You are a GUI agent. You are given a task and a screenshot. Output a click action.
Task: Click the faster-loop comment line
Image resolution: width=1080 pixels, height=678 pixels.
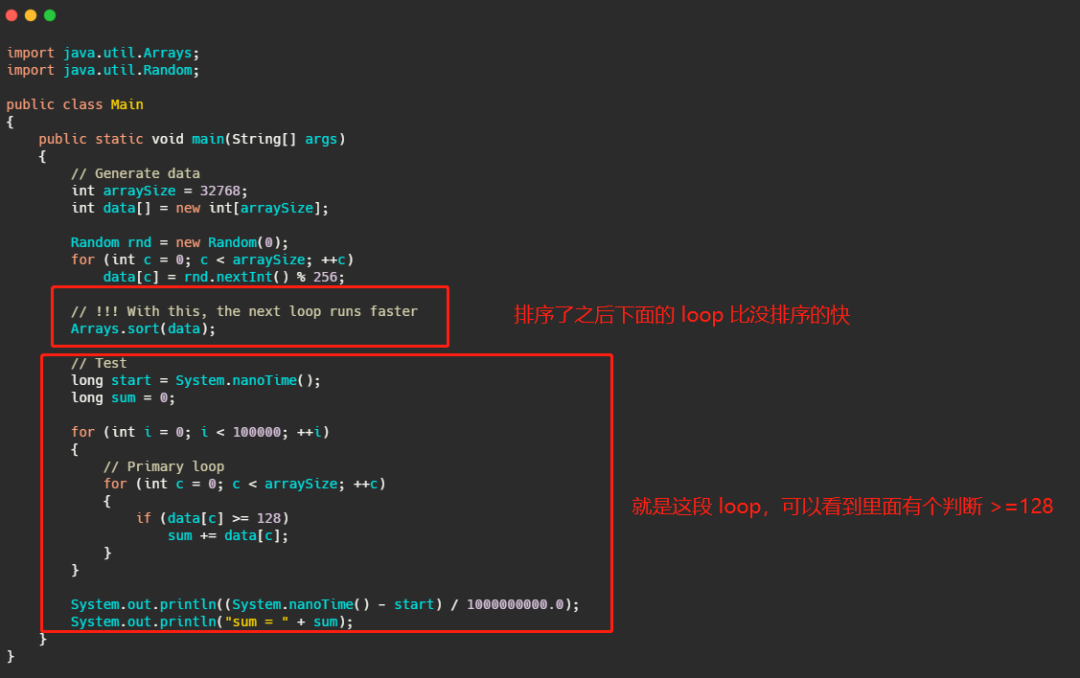click(x=244, y=311)
